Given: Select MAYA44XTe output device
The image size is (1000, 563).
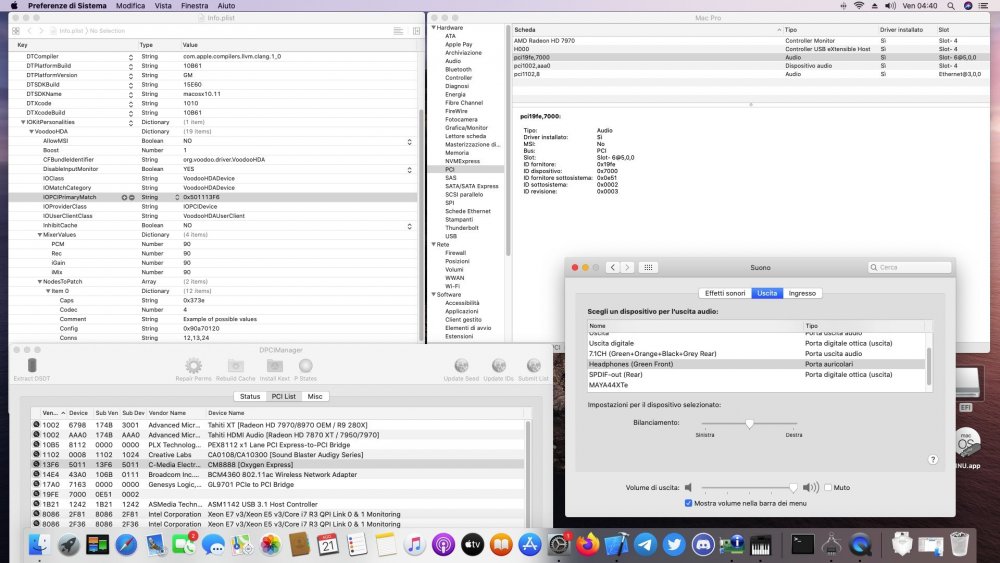Looking at the screenshot, I should [756, 385].
